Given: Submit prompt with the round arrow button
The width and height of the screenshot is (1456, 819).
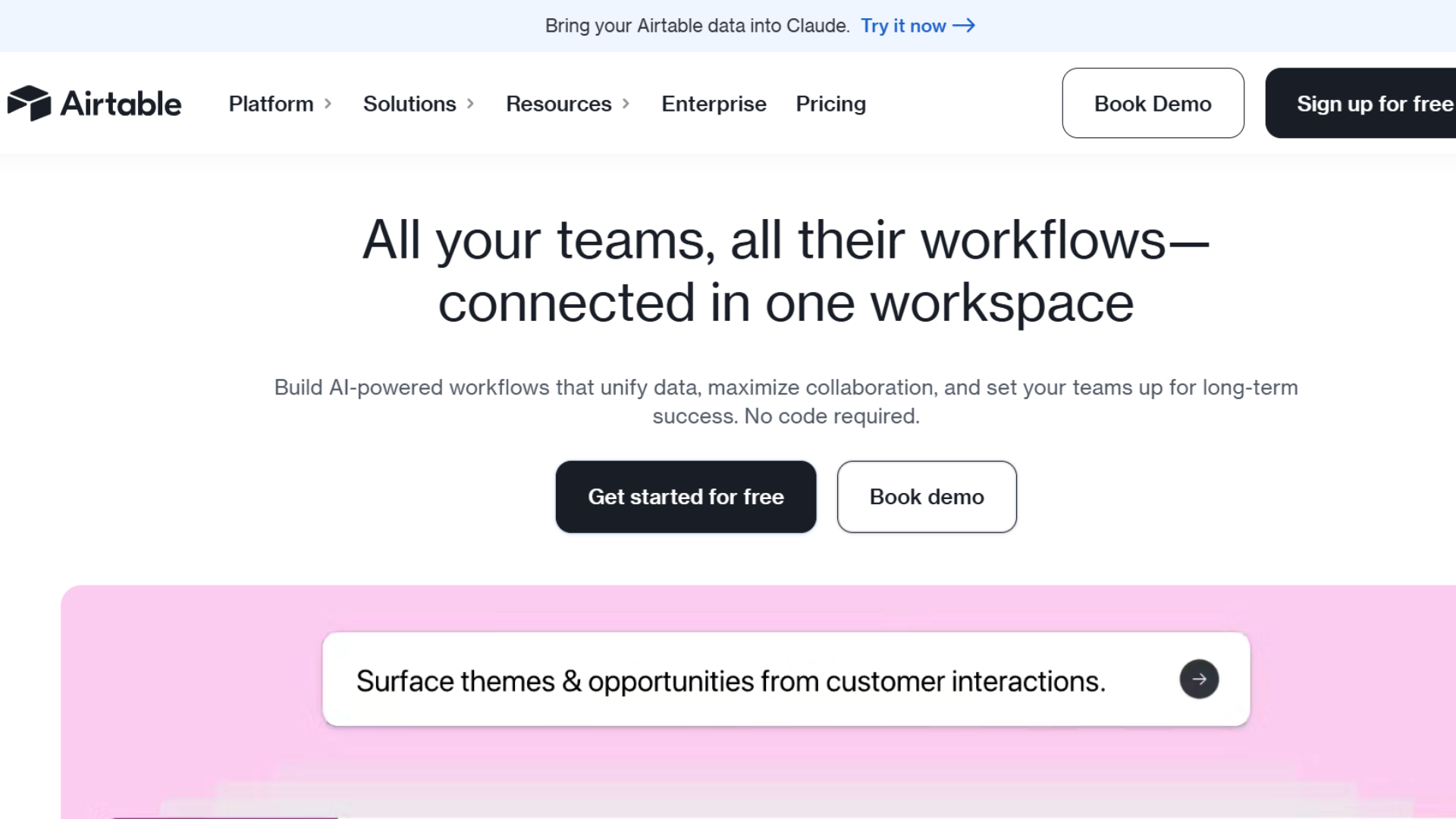Looking at the screenshot, I should 1199,679.
